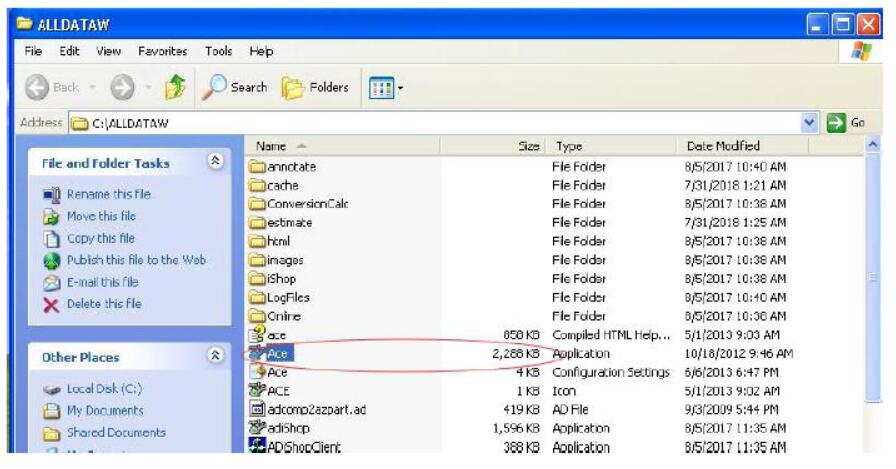896x469 pixels.
Task: Click the Go button
Action: pyautogui.click(x=846, y=123)
